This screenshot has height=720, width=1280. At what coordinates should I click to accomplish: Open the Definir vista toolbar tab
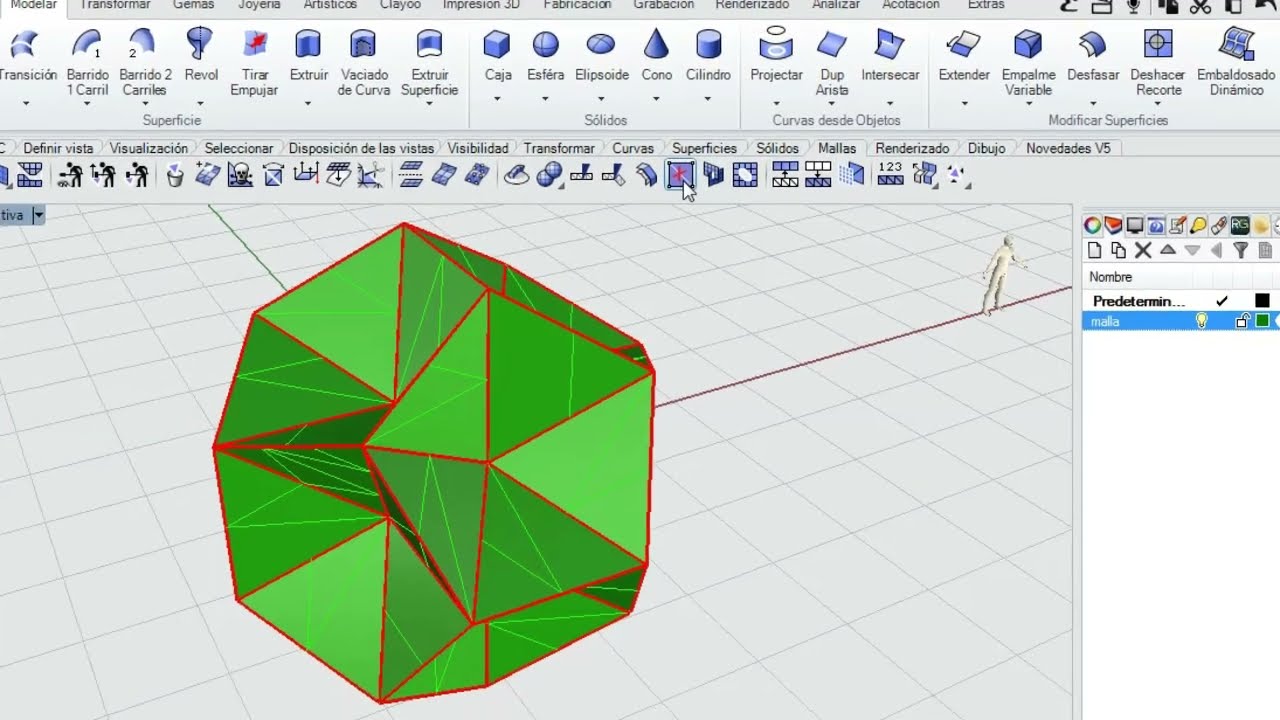tap(58, 148)
